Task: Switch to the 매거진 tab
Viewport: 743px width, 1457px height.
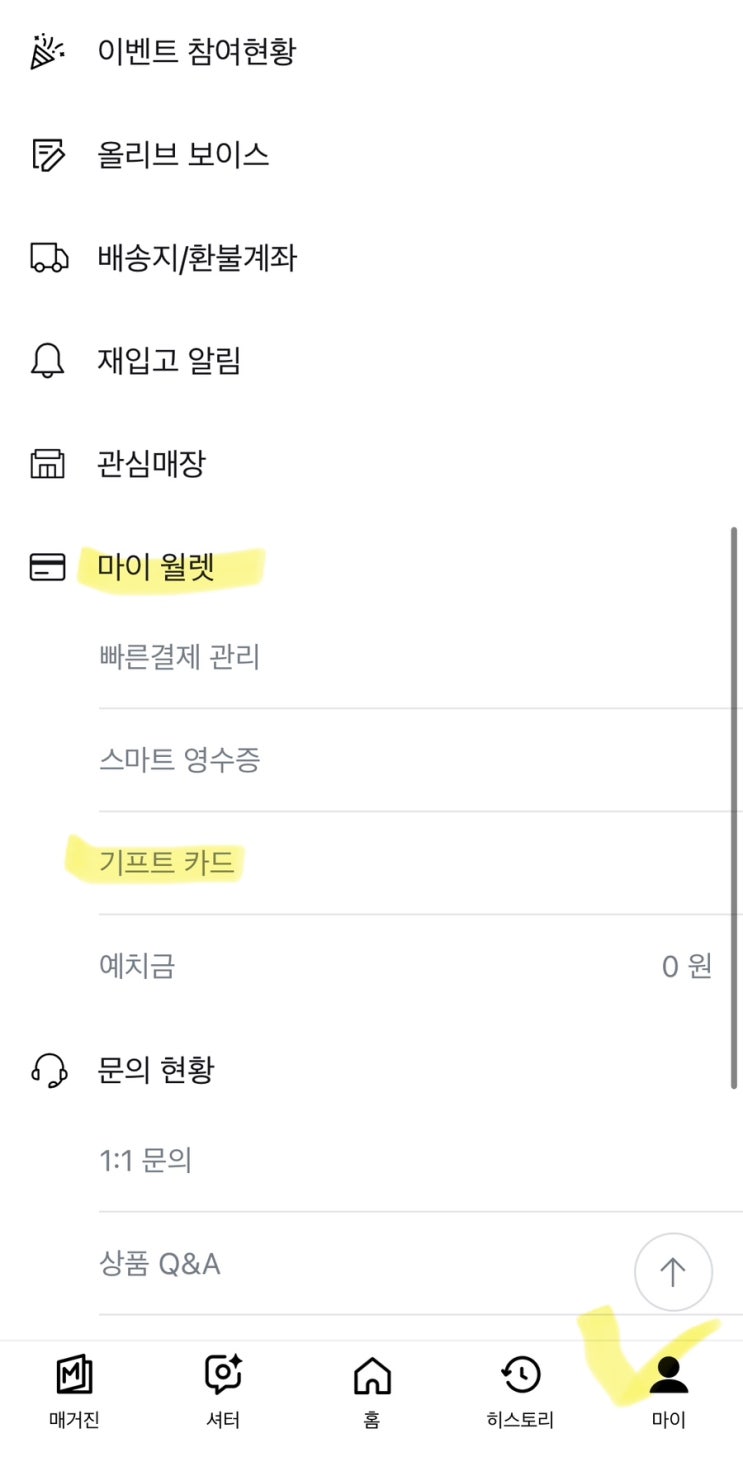Action: [x=75, y=1391]
